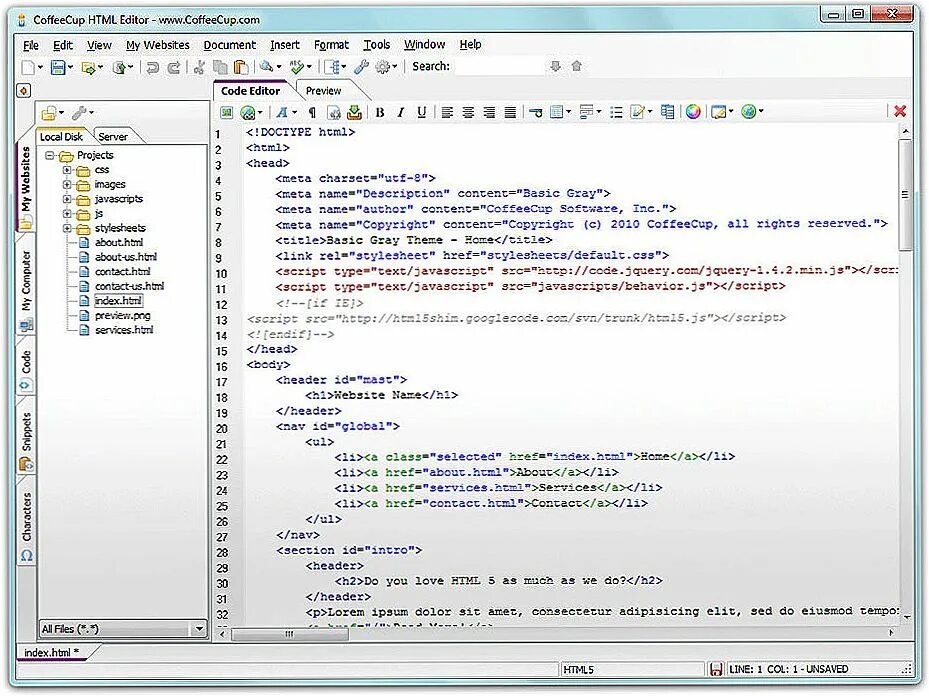Viewport: 929px width, 696px height.
Task: Click the wrench tools icon in main toolbar
Action: click(x=361, y=67)
